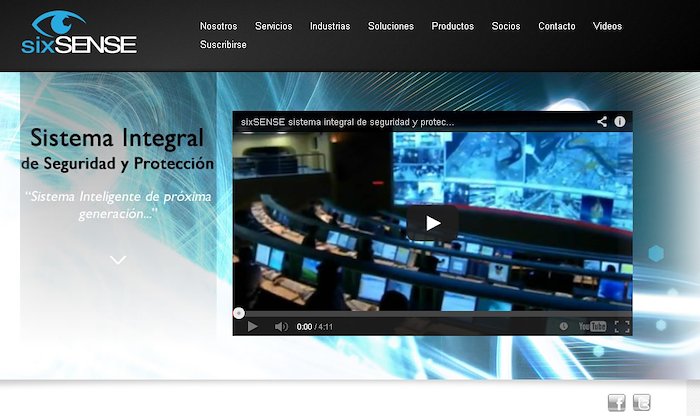Click the video share icon

coord(602,121)
